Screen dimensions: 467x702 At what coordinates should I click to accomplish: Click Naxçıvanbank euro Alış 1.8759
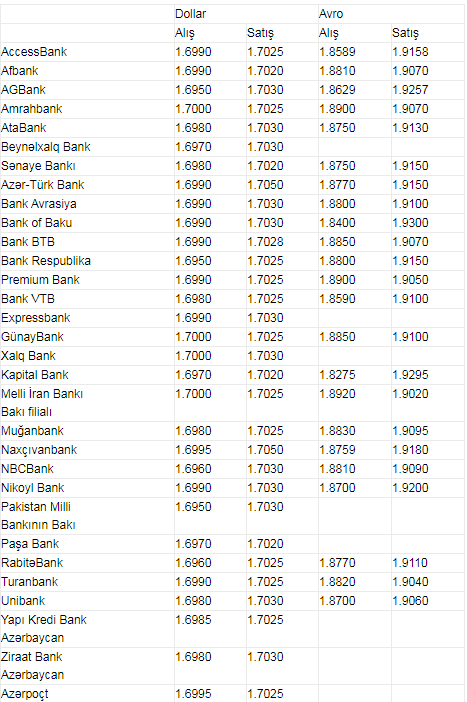337,450
